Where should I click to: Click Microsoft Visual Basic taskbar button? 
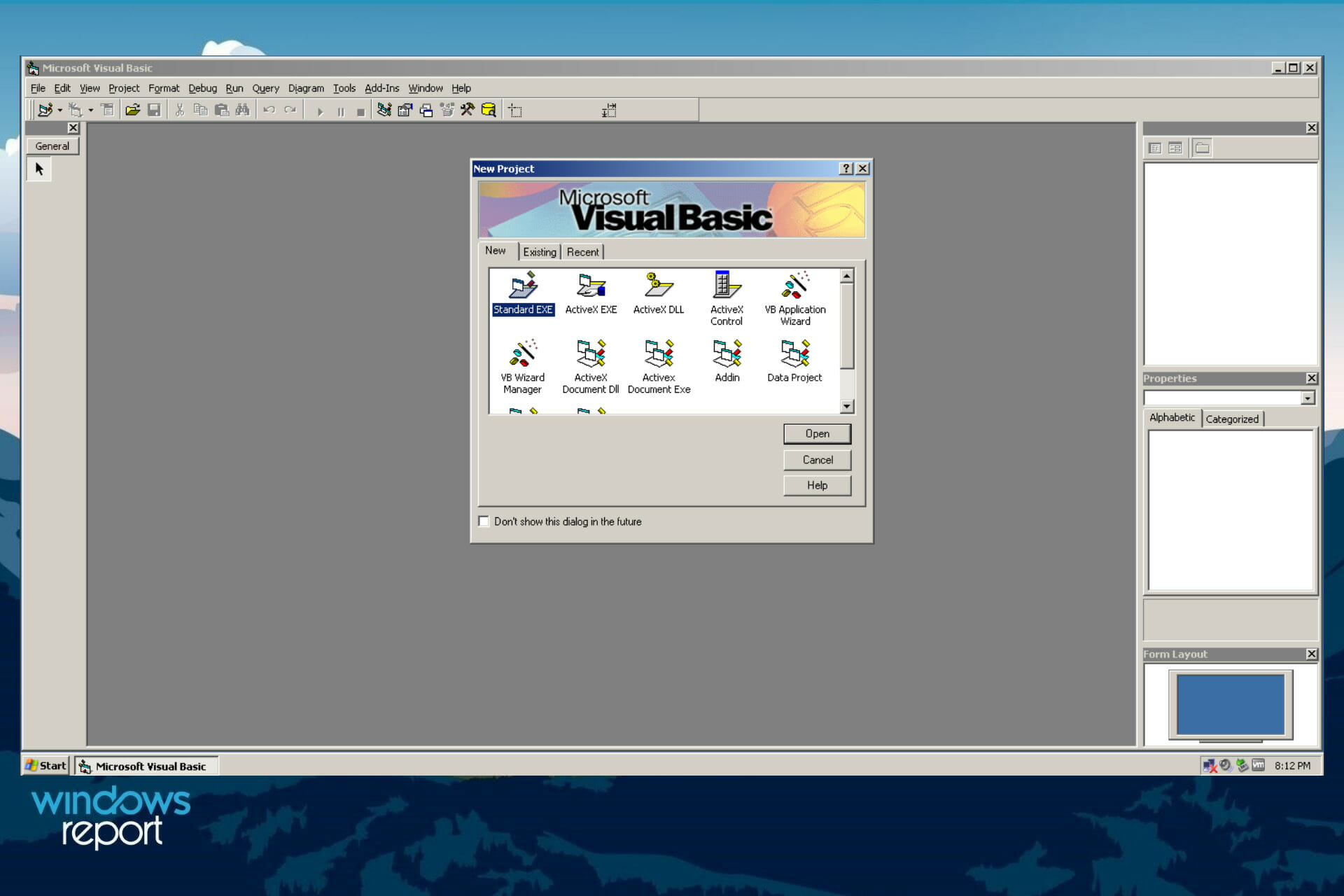[146, 766]
